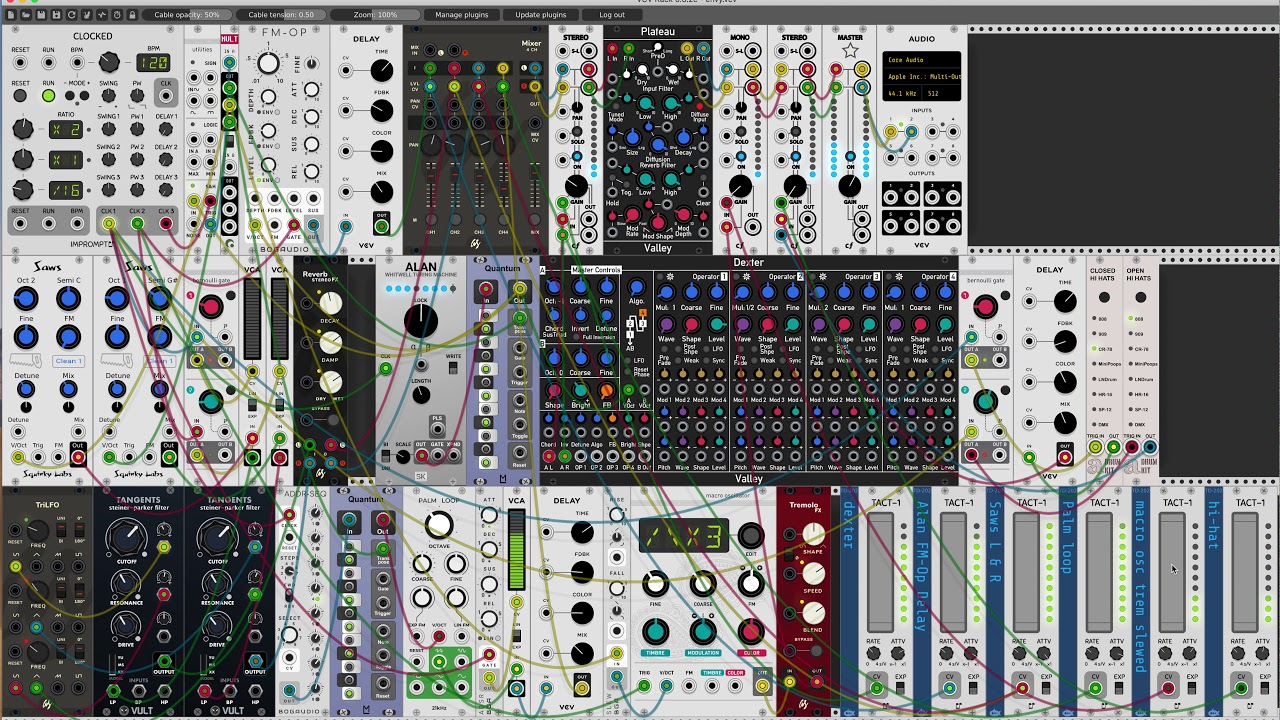Click the New patch toolbar icon

(10, 15)
